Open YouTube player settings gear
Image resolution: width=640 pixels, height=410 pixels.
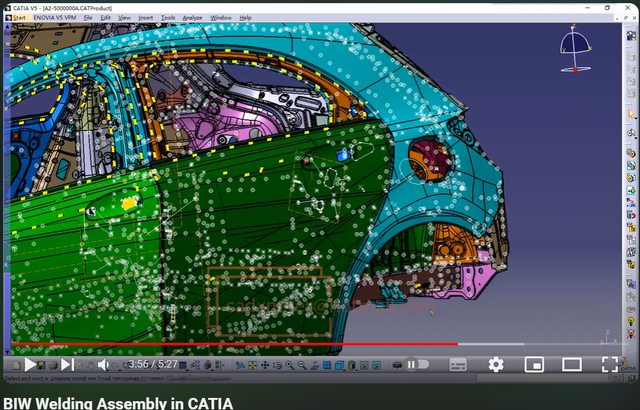495,365
